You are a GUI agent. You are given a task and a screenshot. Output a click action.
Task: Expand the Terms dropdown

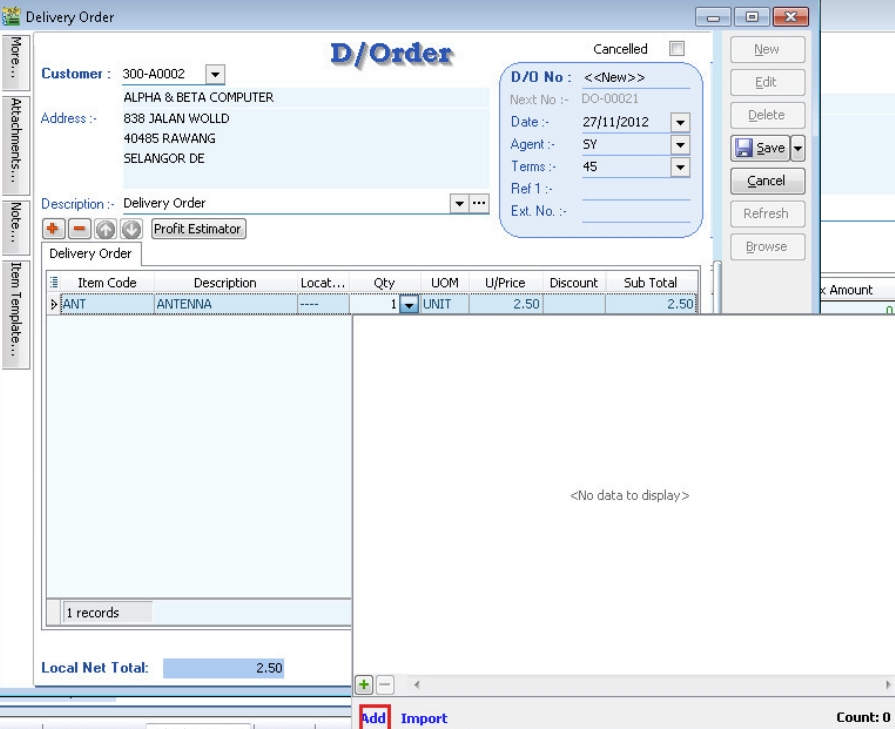pos(680,167)
